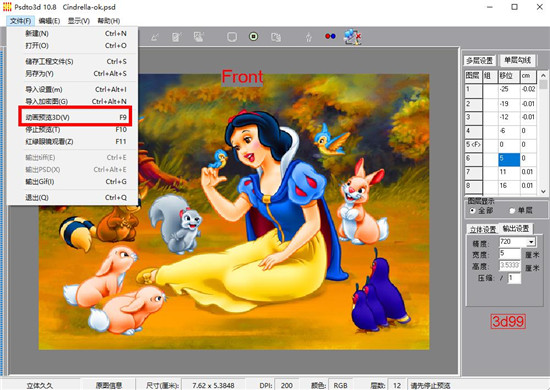
Task: Click the red and blue dots icon
Action: pyautogui.click(x=330, y=36)
